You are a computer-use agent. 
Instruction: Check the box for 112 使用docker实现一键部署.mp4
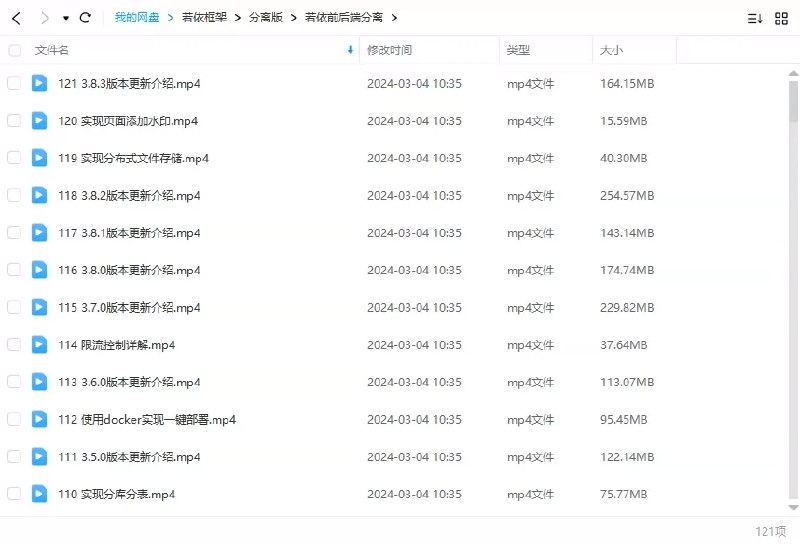tap(14, 419)
